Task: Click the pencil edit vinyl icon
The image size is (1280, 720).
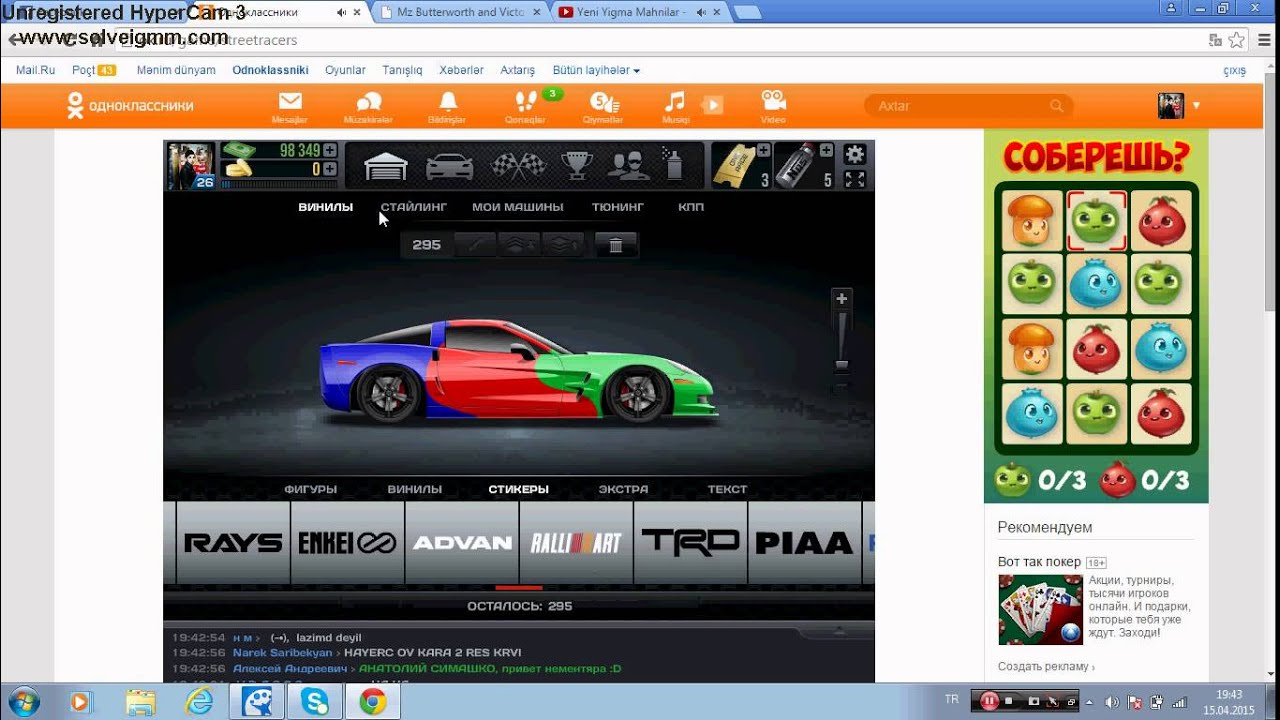Action: [475, 245]
